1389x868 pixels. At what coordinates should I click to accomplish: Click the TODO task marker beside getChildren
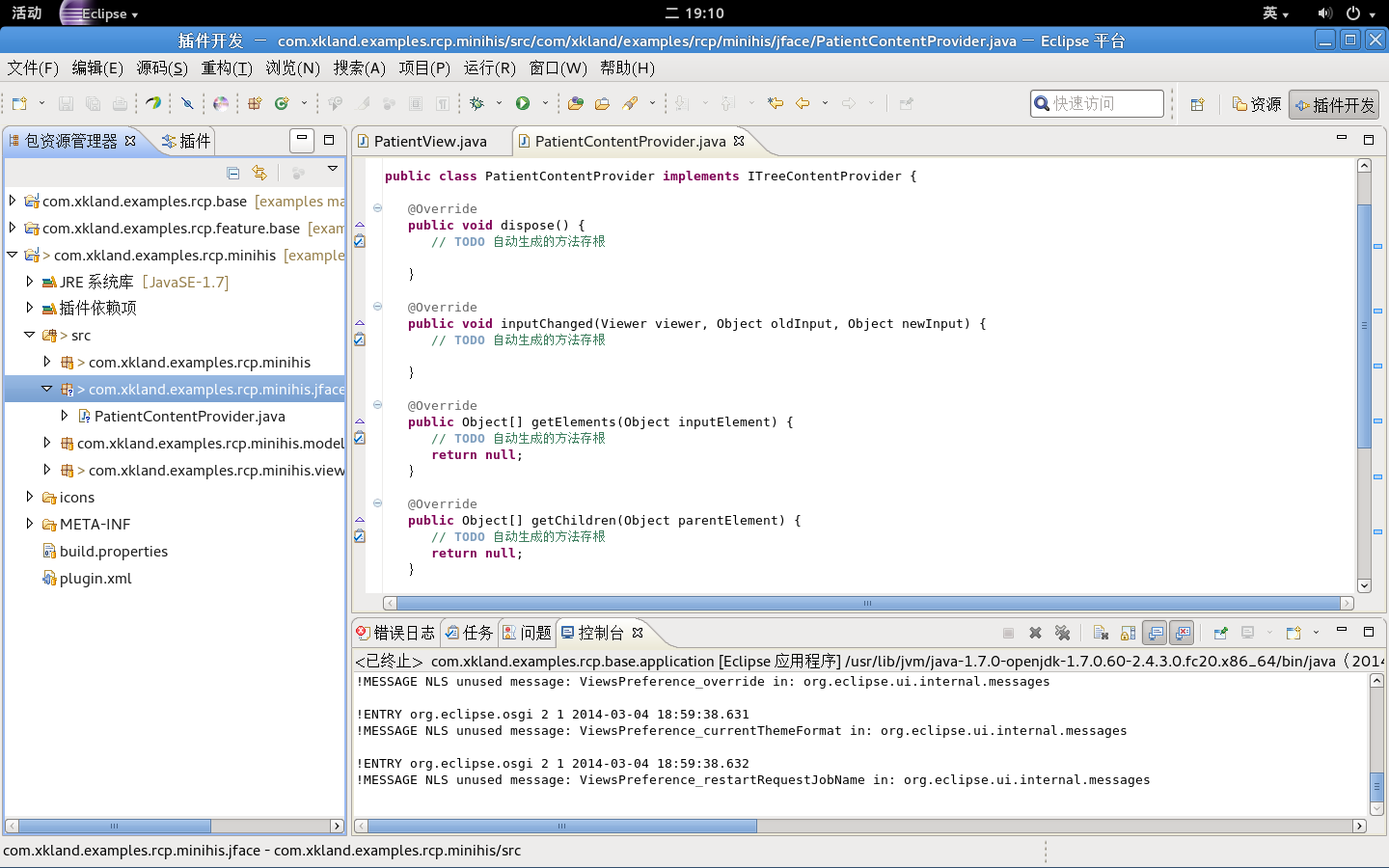click(x=360, y=536)
